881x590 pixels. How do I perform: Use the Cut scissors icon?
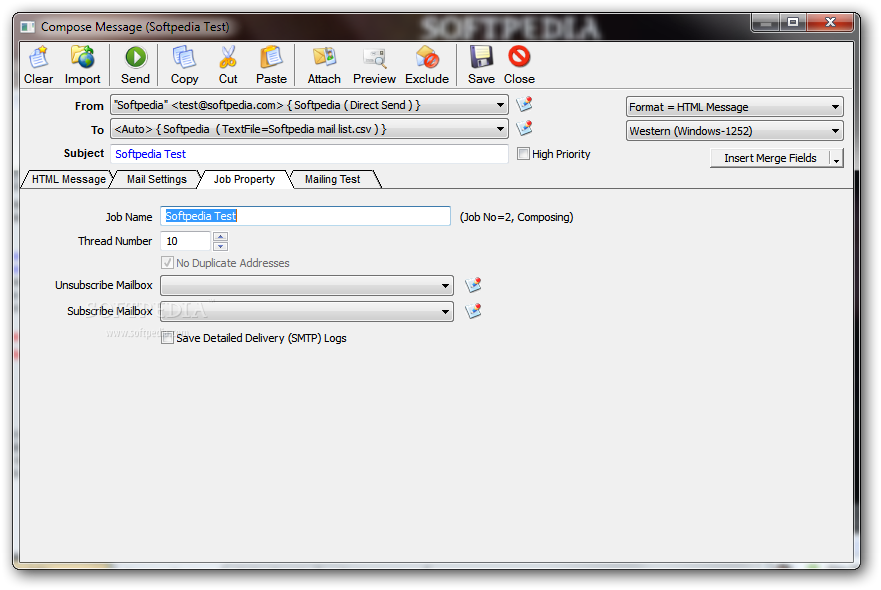click(x=228, y=65)
